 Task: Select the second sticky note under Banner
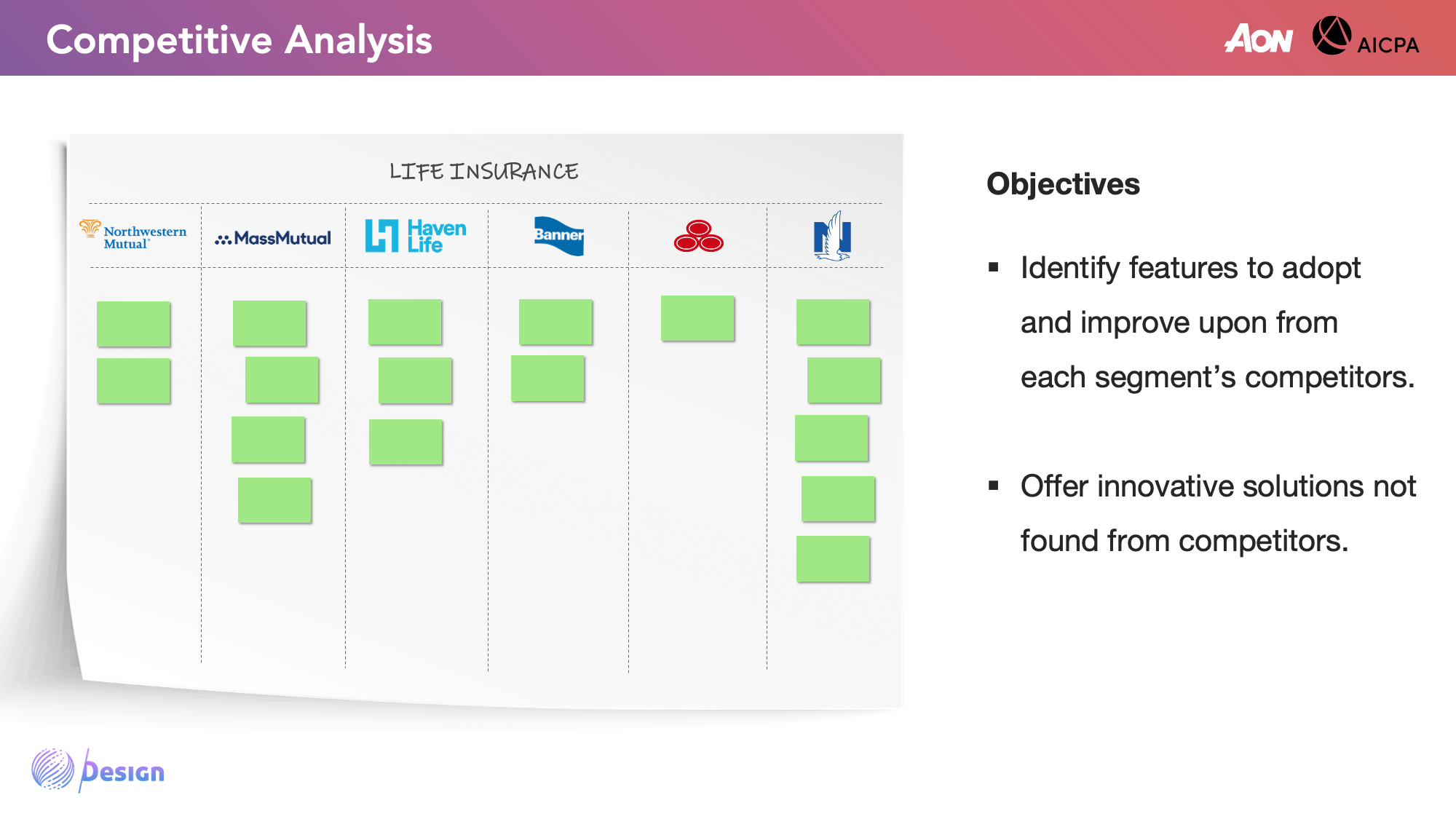pos(547,379)
